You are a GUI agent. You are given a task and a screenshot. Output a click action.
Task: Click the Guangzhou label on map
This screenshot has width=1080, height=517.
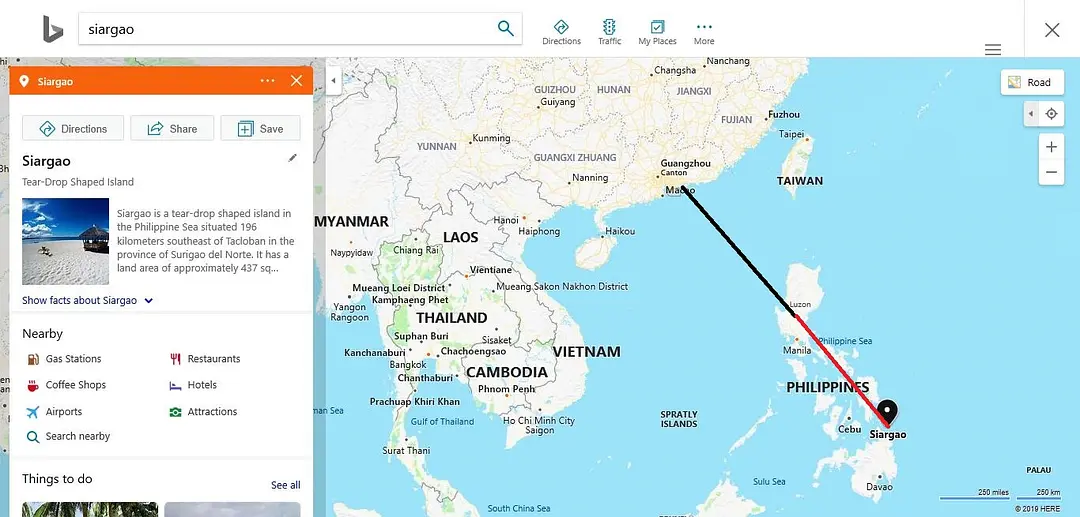[x=685, y=163]
